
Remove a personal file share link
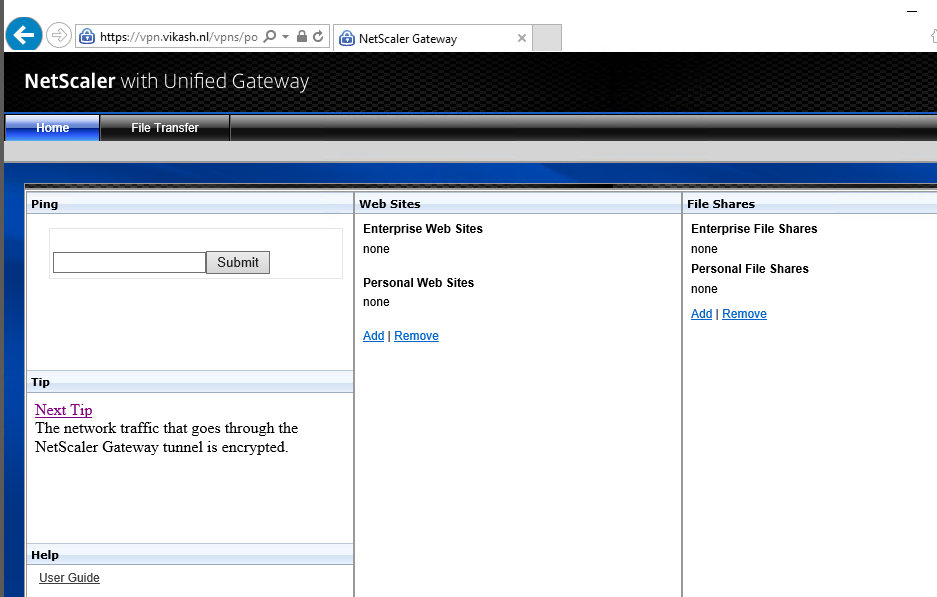(x=745, y=314)
